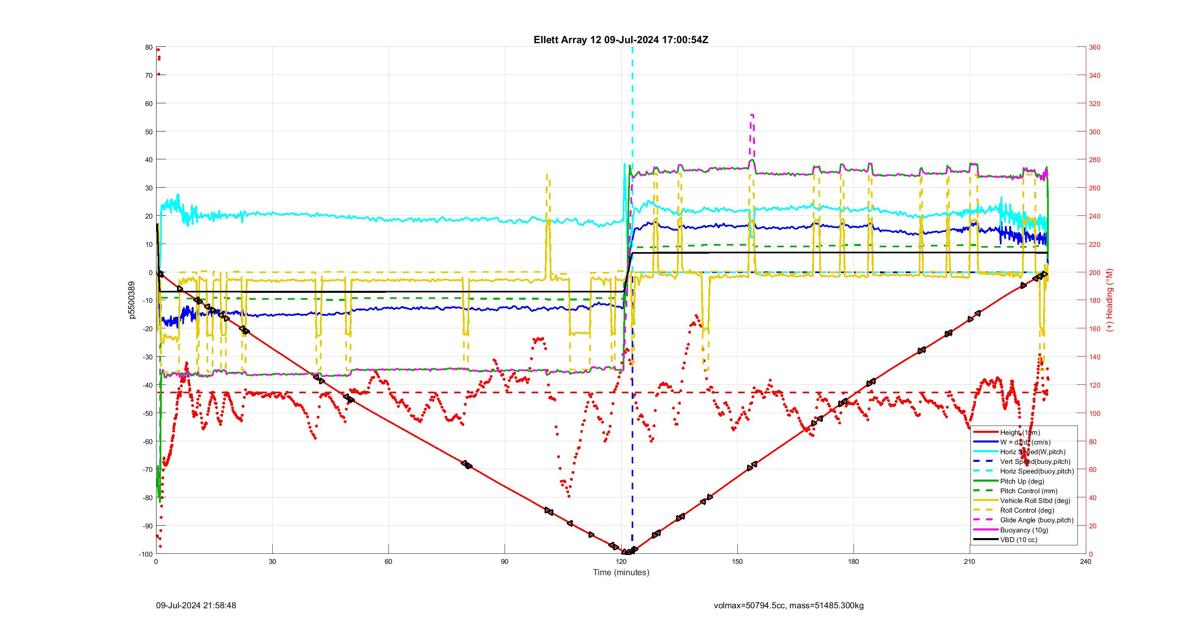Click the magenta Buoyancy line sample in legend
This screenshot has width=1200, height=622.
[985, 530]
